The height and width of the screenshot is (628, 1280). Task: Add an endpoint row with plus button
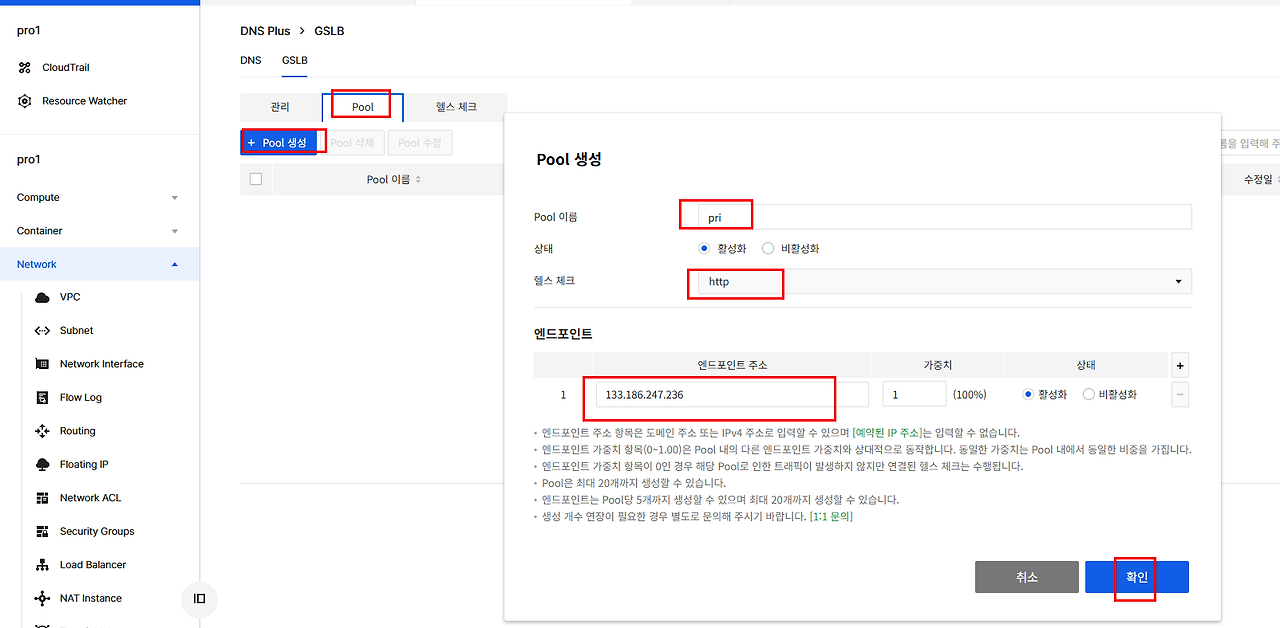pyautogui.click(x=1180, y=365)
